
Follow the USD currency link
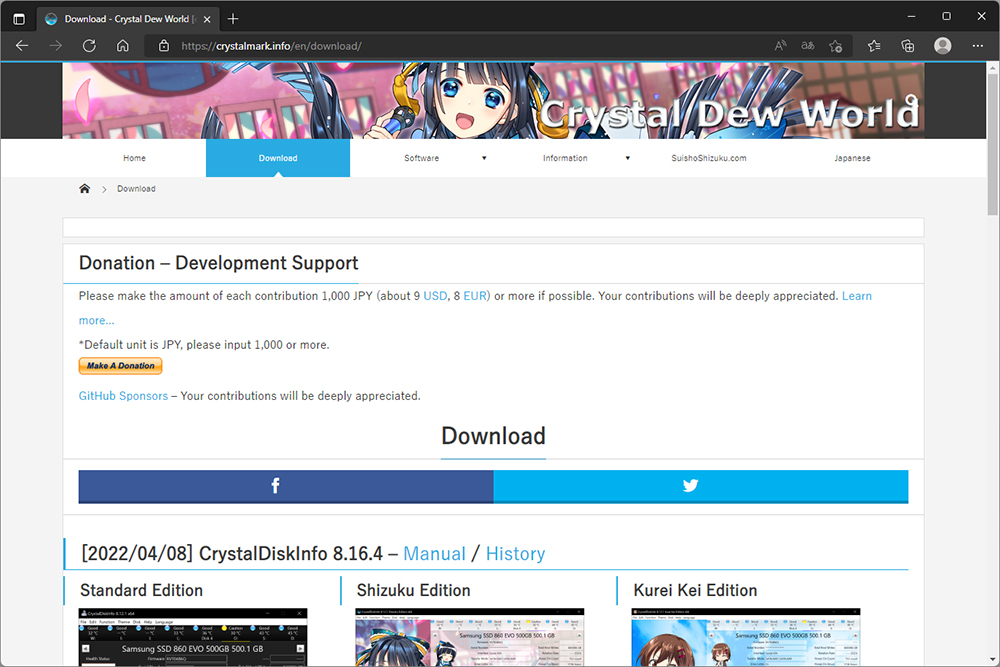(435, 296)
